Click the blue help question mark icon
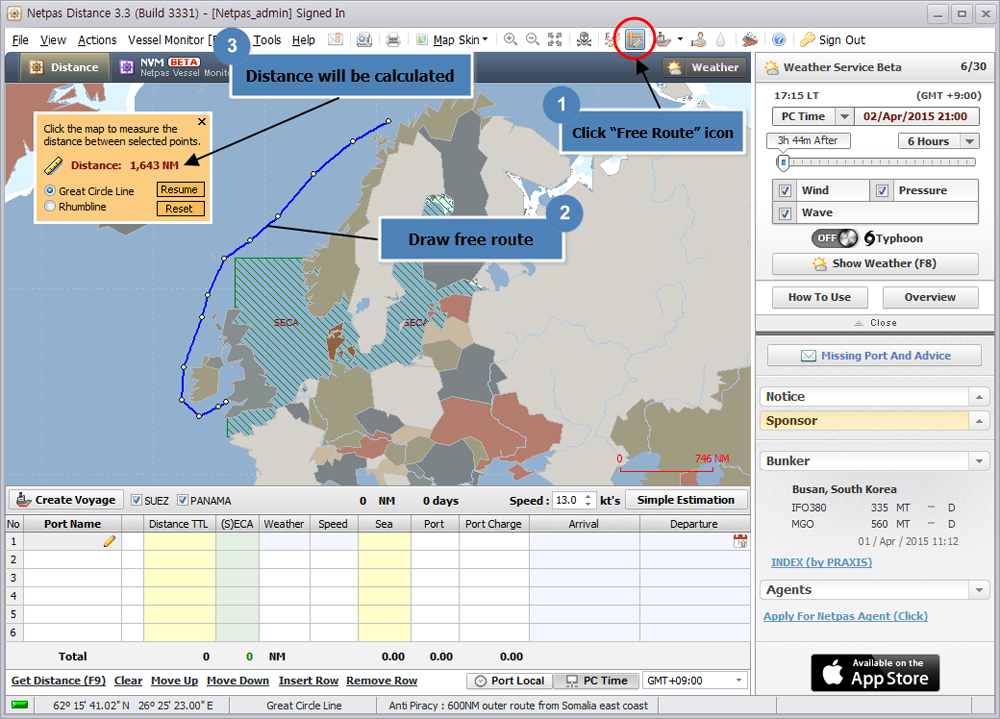This screenshot has width=1000, height=719. (778, 40)
